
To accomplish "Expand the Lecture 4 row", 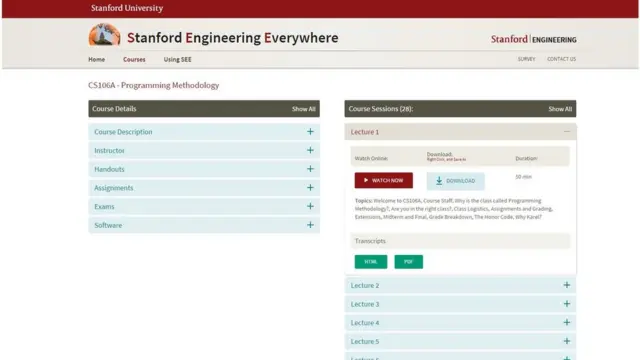I will (x=460, y=322).
